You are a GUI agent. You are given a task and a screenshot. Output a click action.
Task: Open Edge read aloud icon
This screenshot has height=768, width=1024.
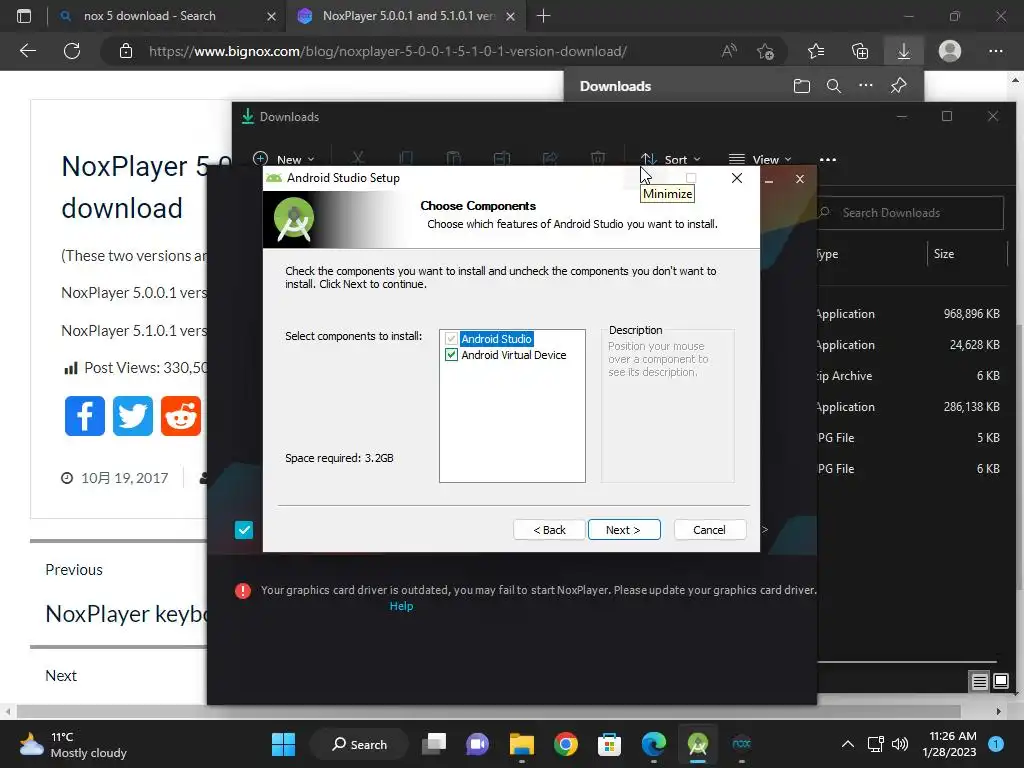pyautogui.click(x=729, y=51)
